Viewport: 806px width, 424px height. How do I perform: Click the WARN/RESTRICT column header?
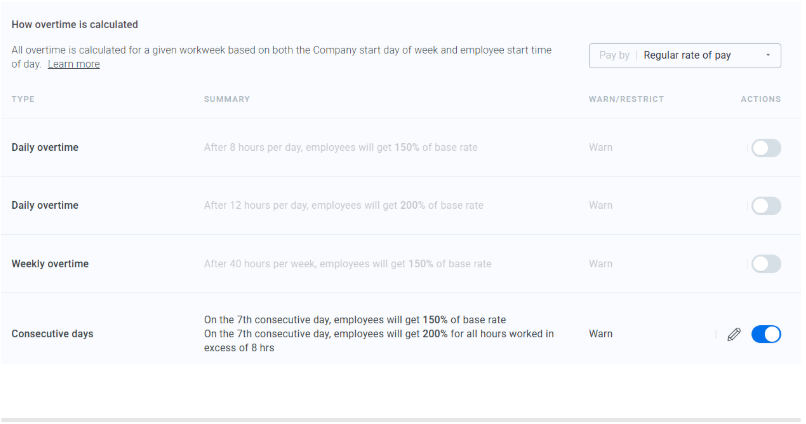point(626,99)
